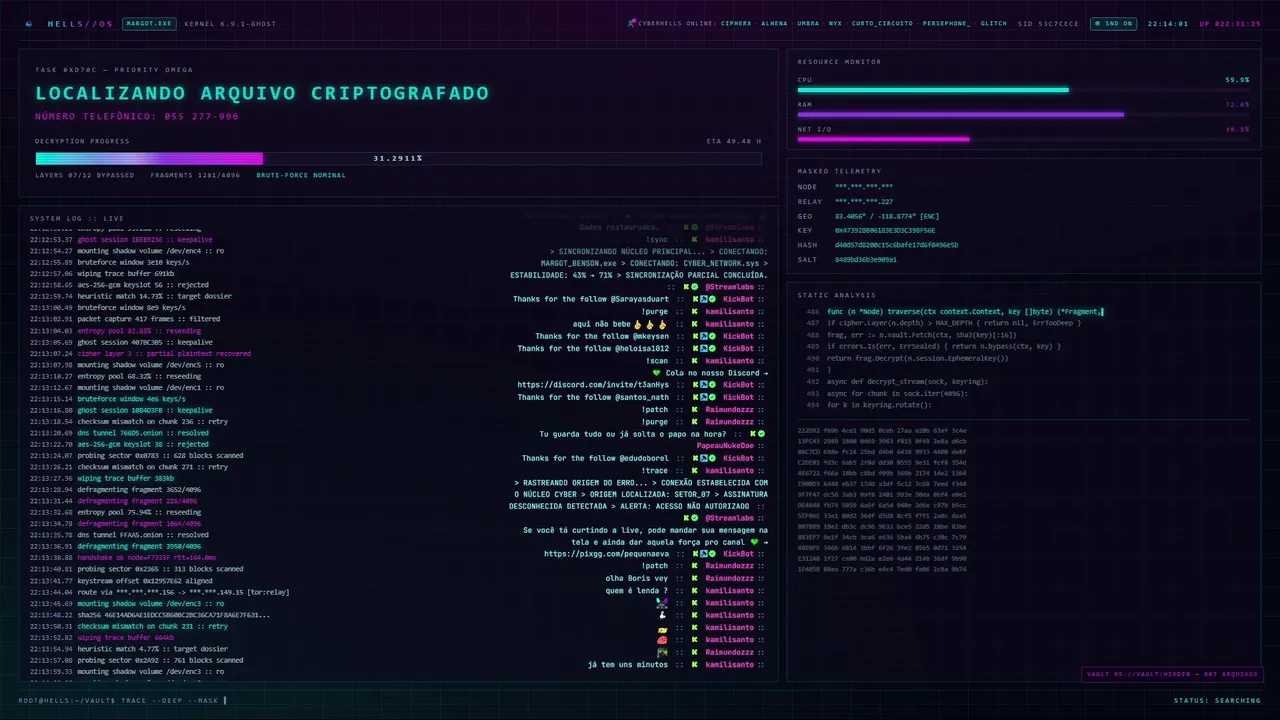Select online user ALHENA

(x=774, y=23)
